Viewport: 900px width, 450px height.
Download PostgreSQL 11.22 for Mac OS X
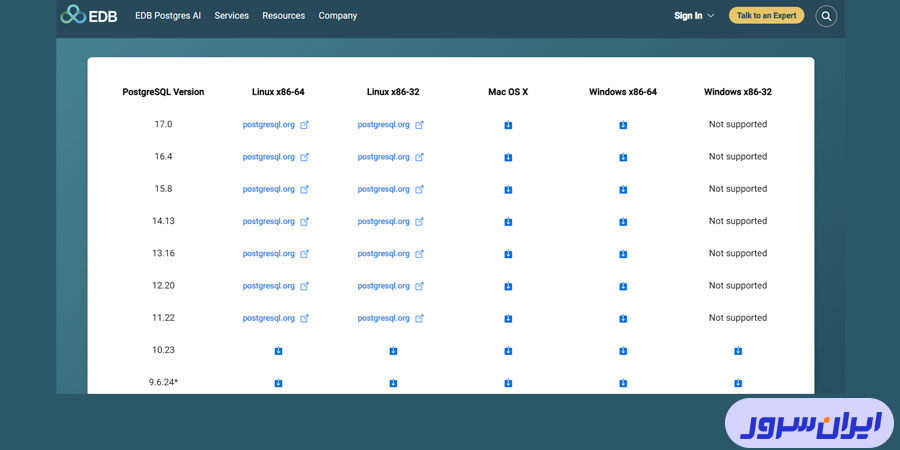(x=508, y=319)
